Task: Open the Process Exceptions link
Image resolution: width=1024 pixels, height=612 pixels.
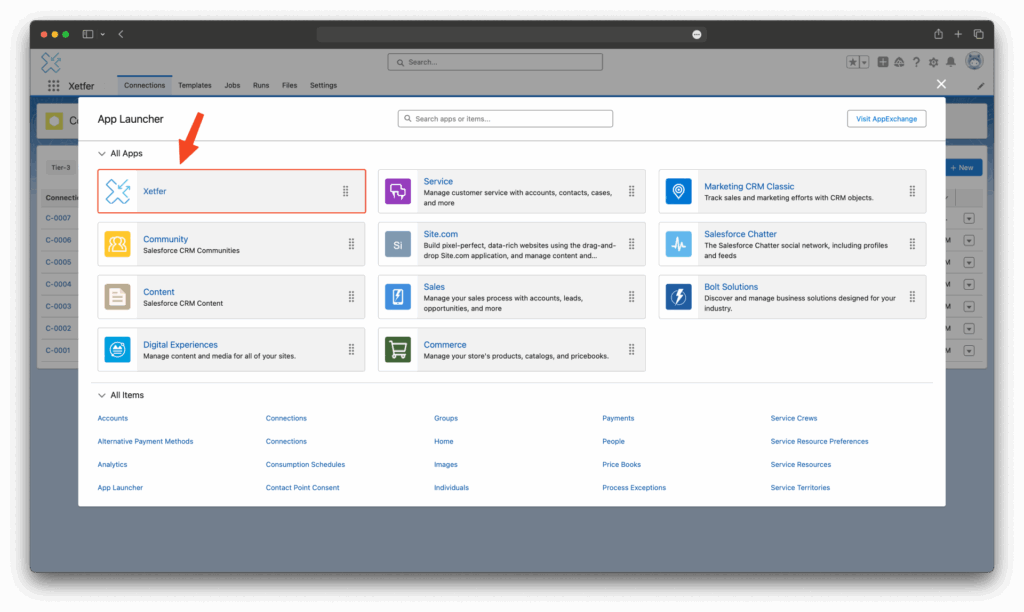Action: coord(634,488)
